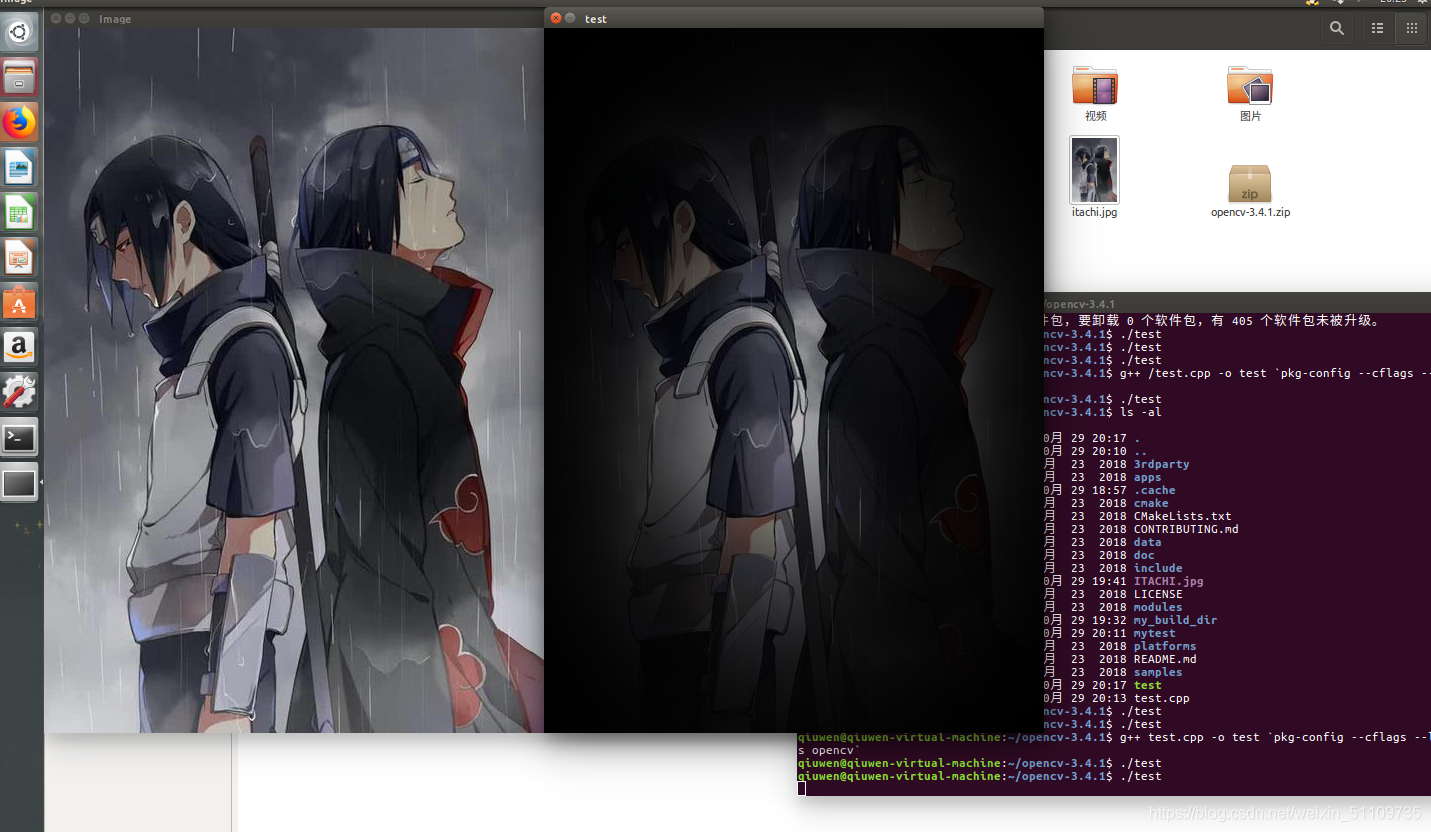Click 'my_build_dir' in terminal listing
This screenshot has width=1431, height=832.
click(x=1175, y=620)
